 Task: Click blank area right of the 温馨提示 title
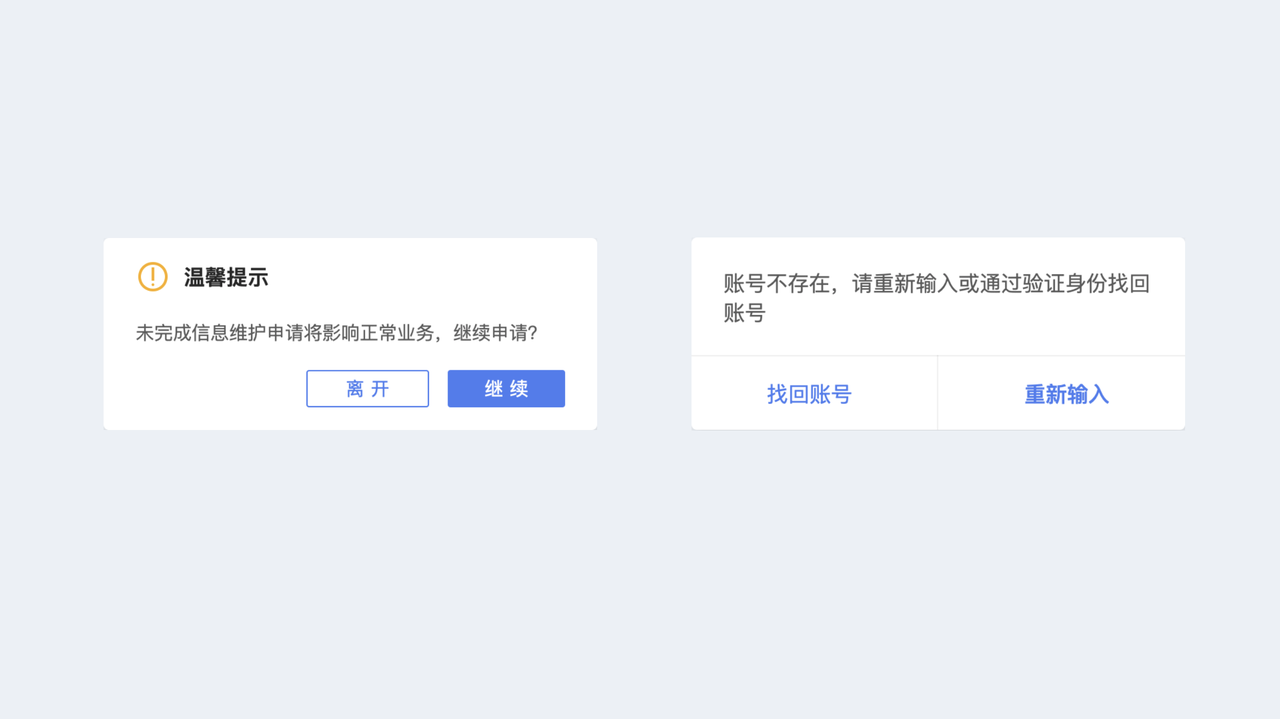tap(430, 278)
